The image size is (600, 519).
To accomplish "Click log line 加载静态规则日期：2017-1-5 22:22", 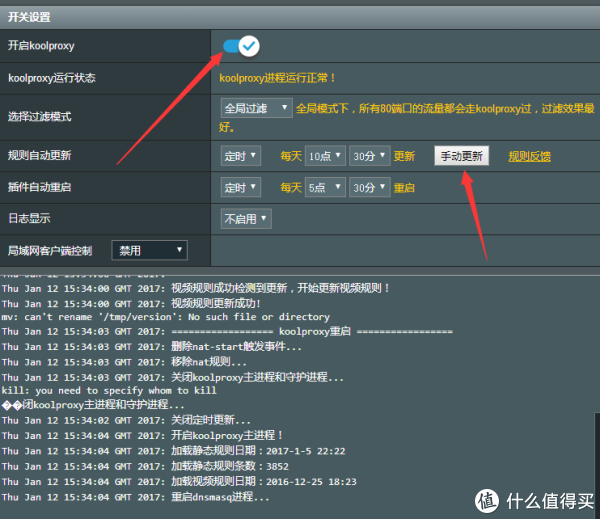I will coord(173,451).
